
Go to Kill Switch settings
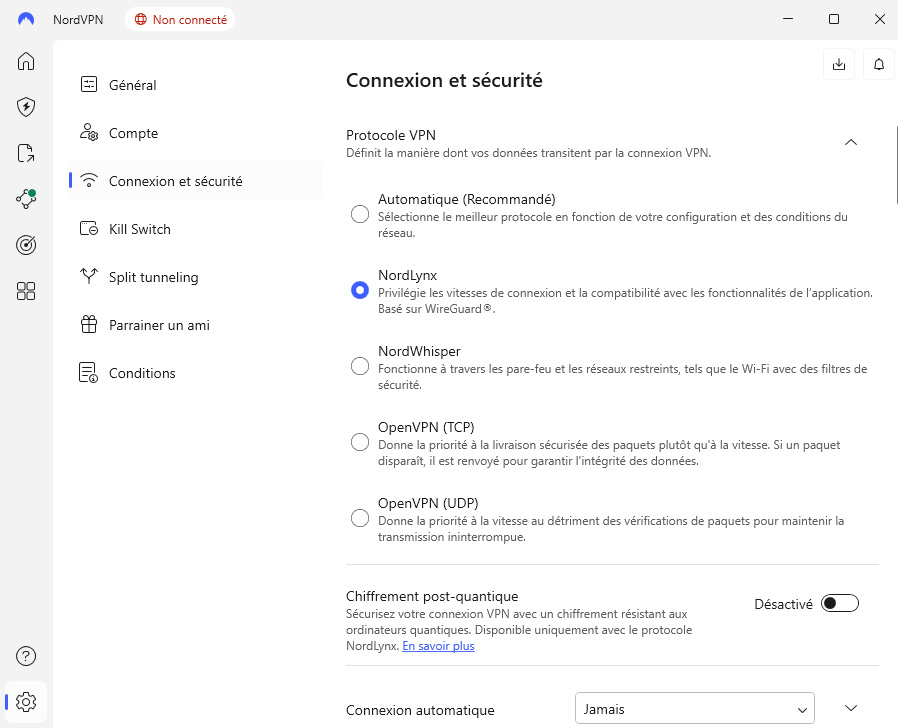point(139,229)
